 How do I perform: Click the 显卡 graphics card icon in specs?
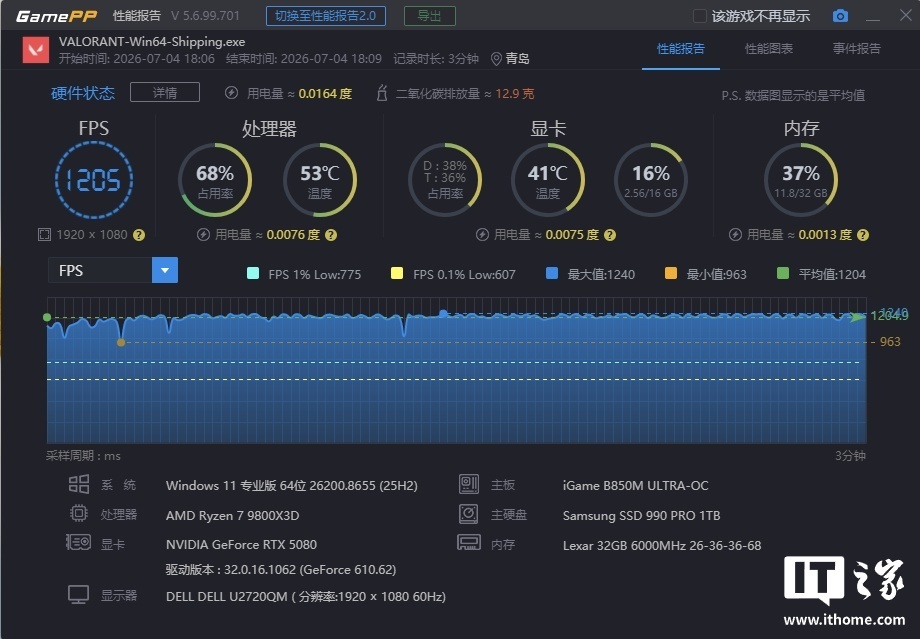tap(78, 542)
